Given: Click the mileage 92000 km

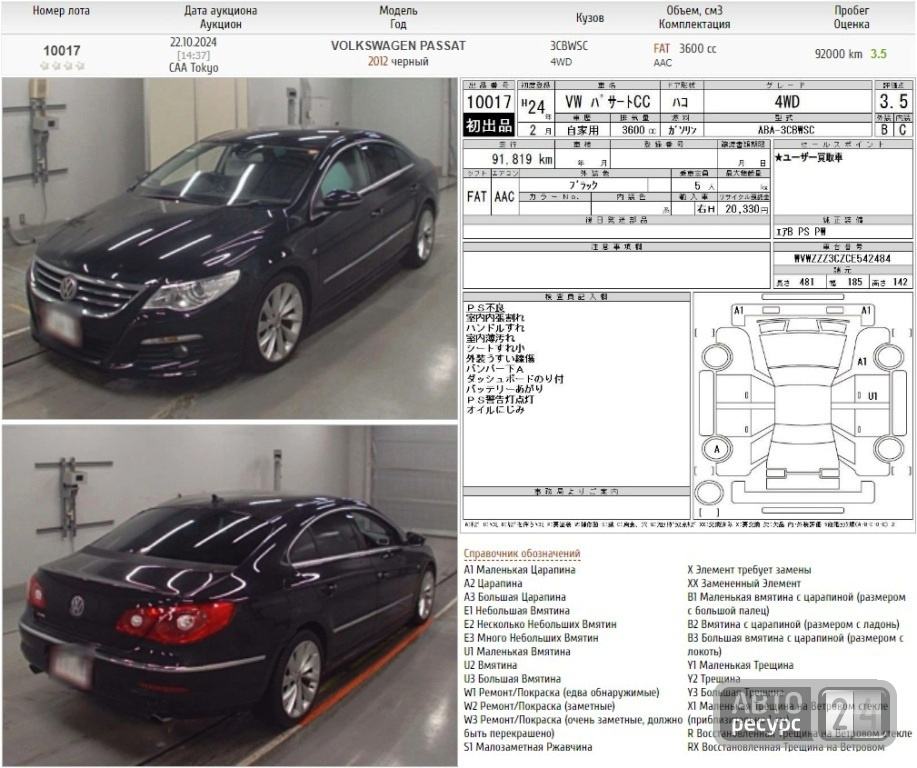Looking at the screenshot, I should click(838, 54).
